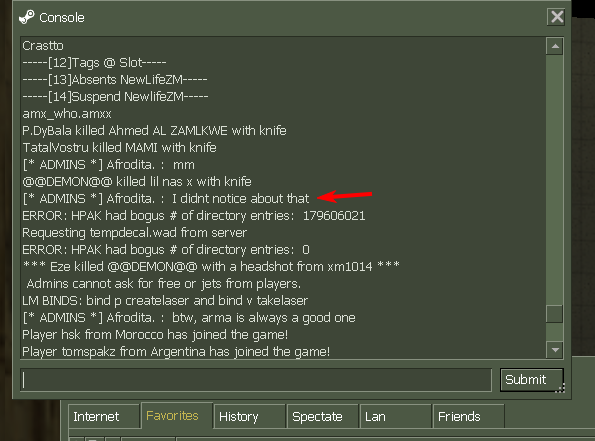
Task: Click the 'Requesting tempdecal.wad from server' line
Action: (135, 232)
